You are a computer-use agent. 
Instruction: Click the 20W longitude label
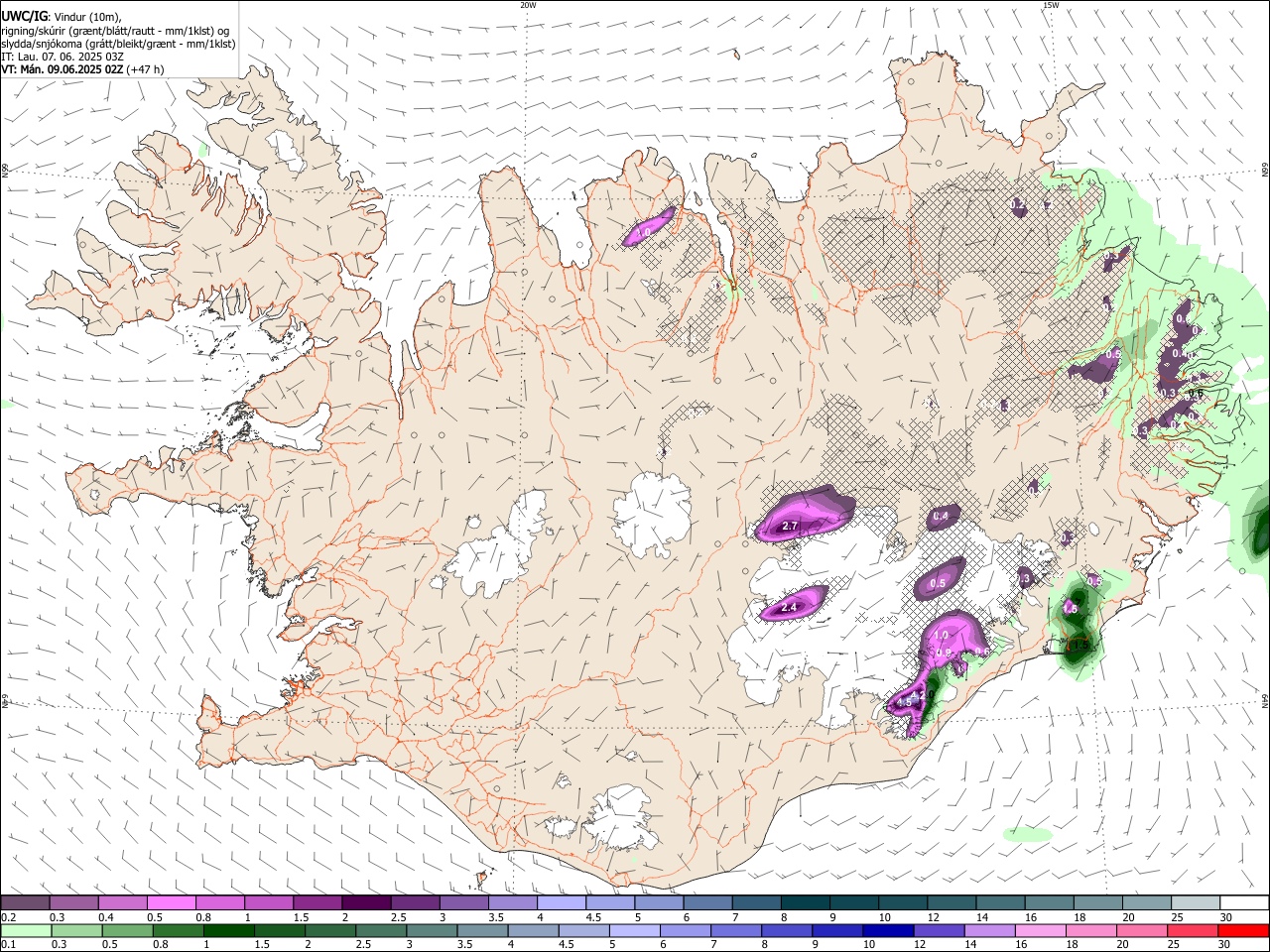(528, 5)
